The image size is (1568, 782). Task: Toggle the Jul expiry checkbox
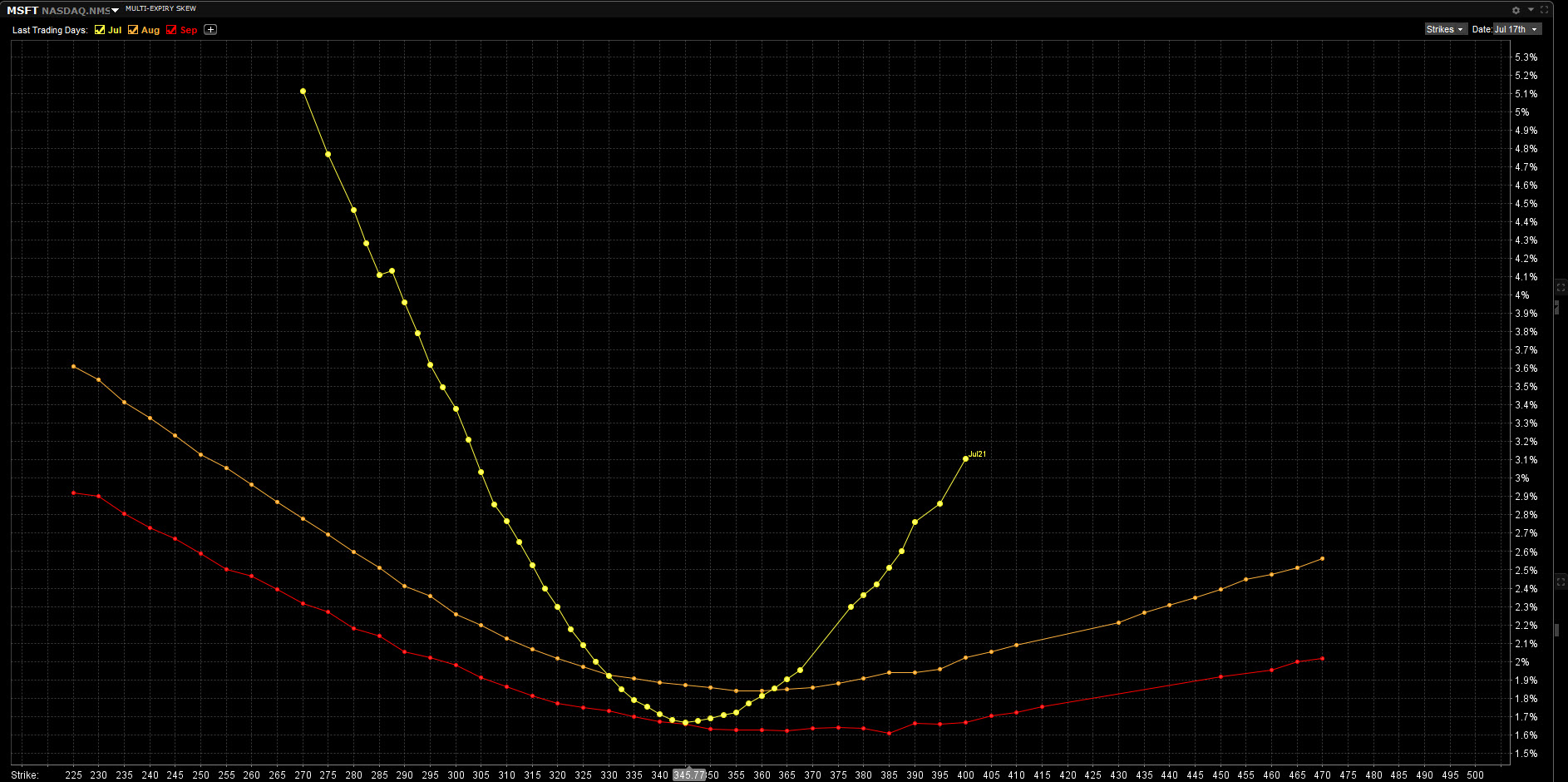click(x=100, y=30)
